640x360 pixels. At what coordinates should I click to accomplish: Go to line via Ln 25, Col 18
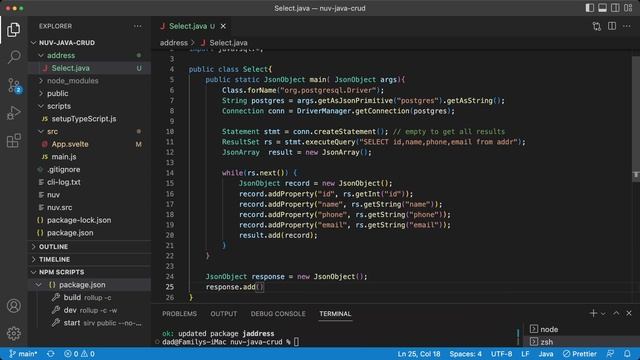(419, 354)
